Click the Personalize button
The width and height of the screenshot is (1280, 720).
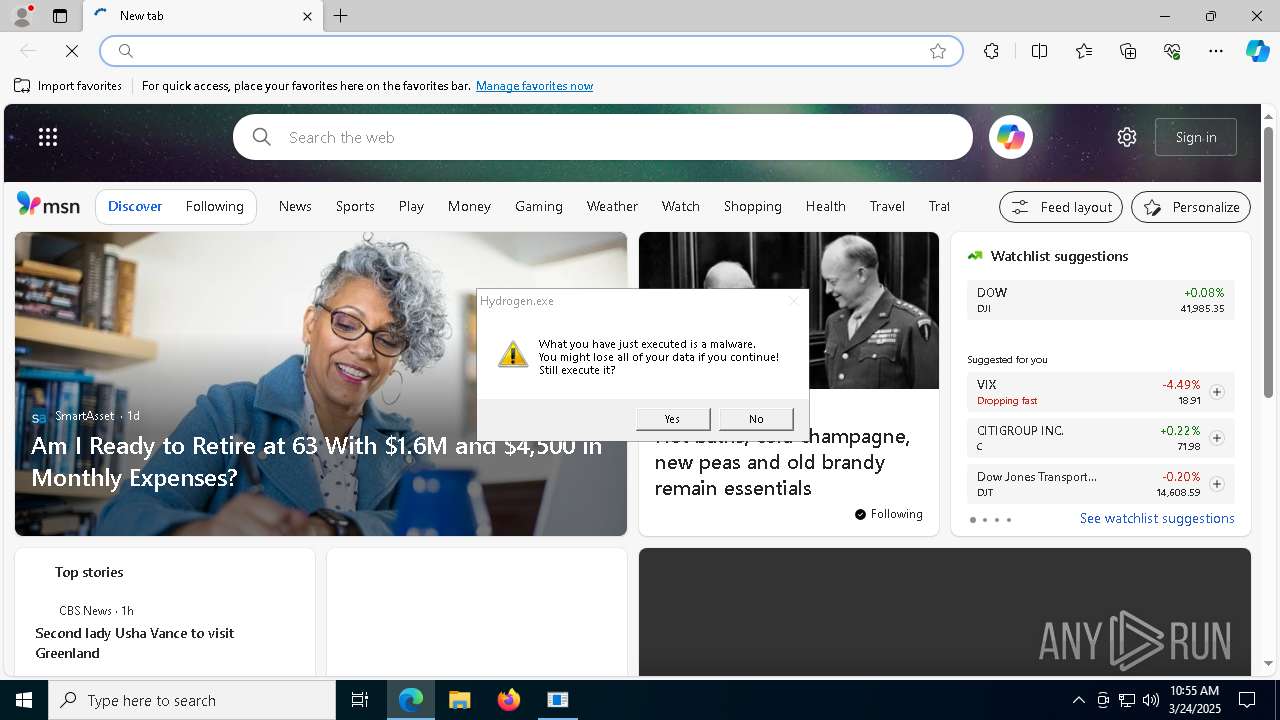click(x=1191, y=207)
